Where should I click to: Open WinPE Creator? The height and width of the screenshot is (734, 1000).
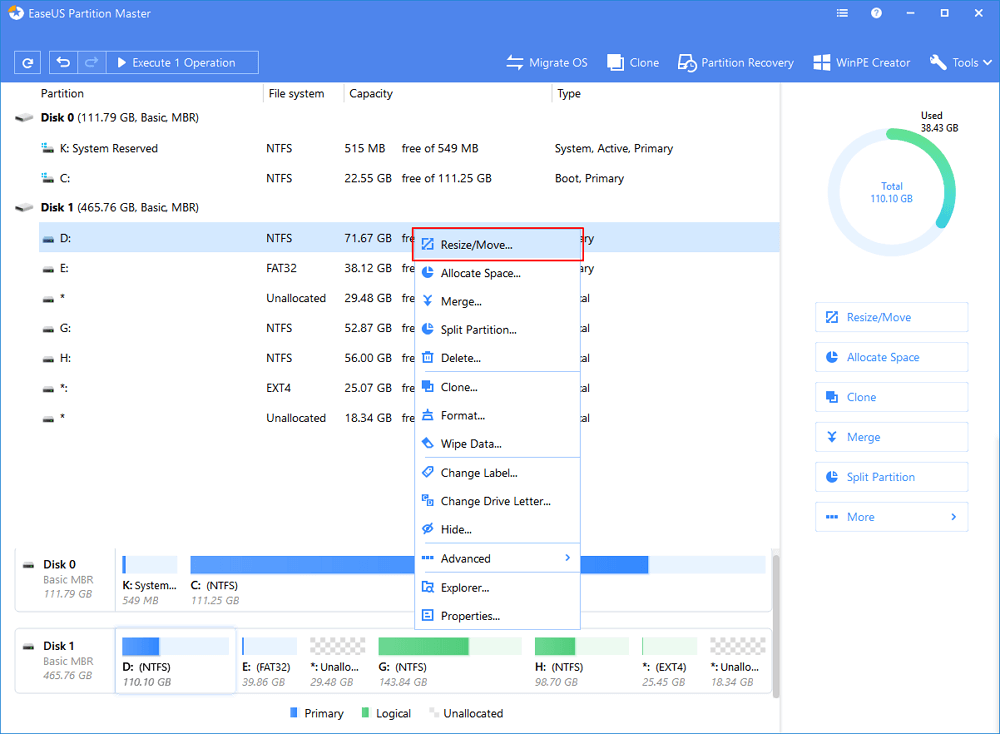[861, 62]
